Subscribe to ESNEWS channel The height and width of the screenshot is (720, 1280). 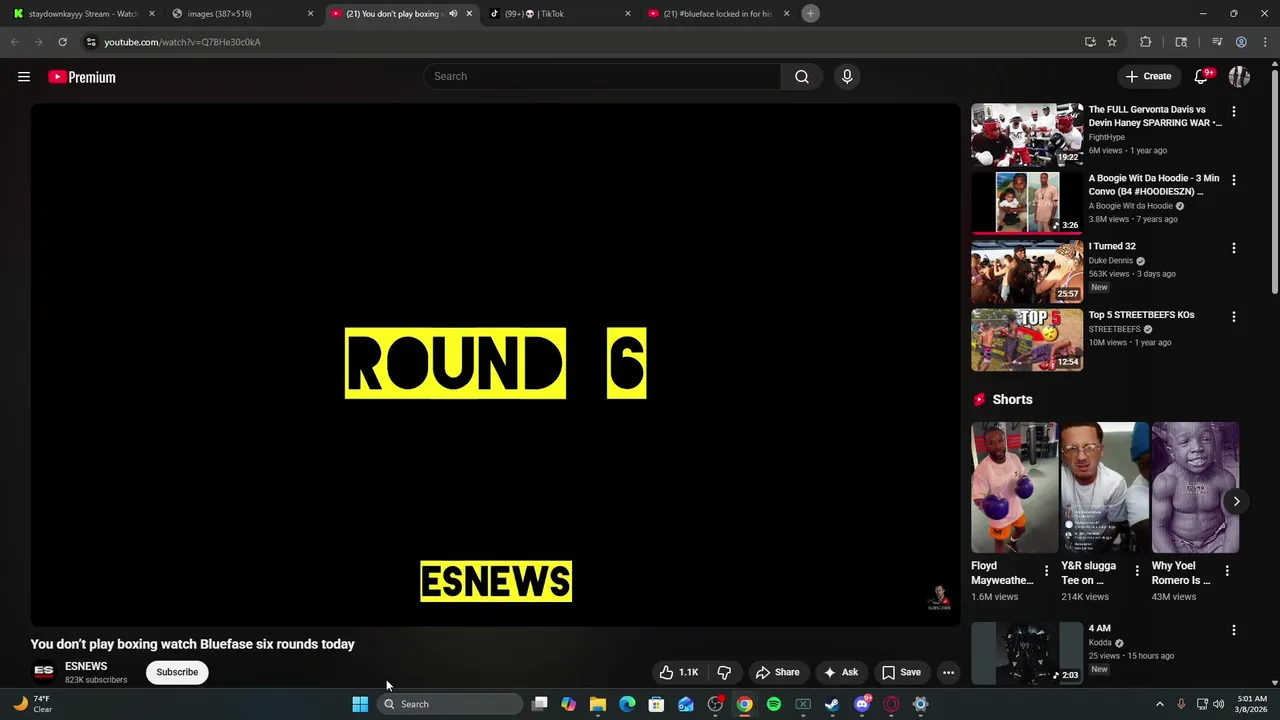tap(177, 672)
